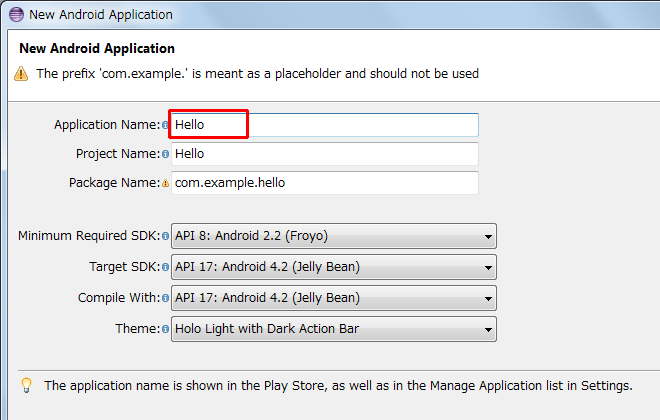Click the warning icon next to Package Name
This screenshot has width=660, height=420.
(x=165, y=184)
